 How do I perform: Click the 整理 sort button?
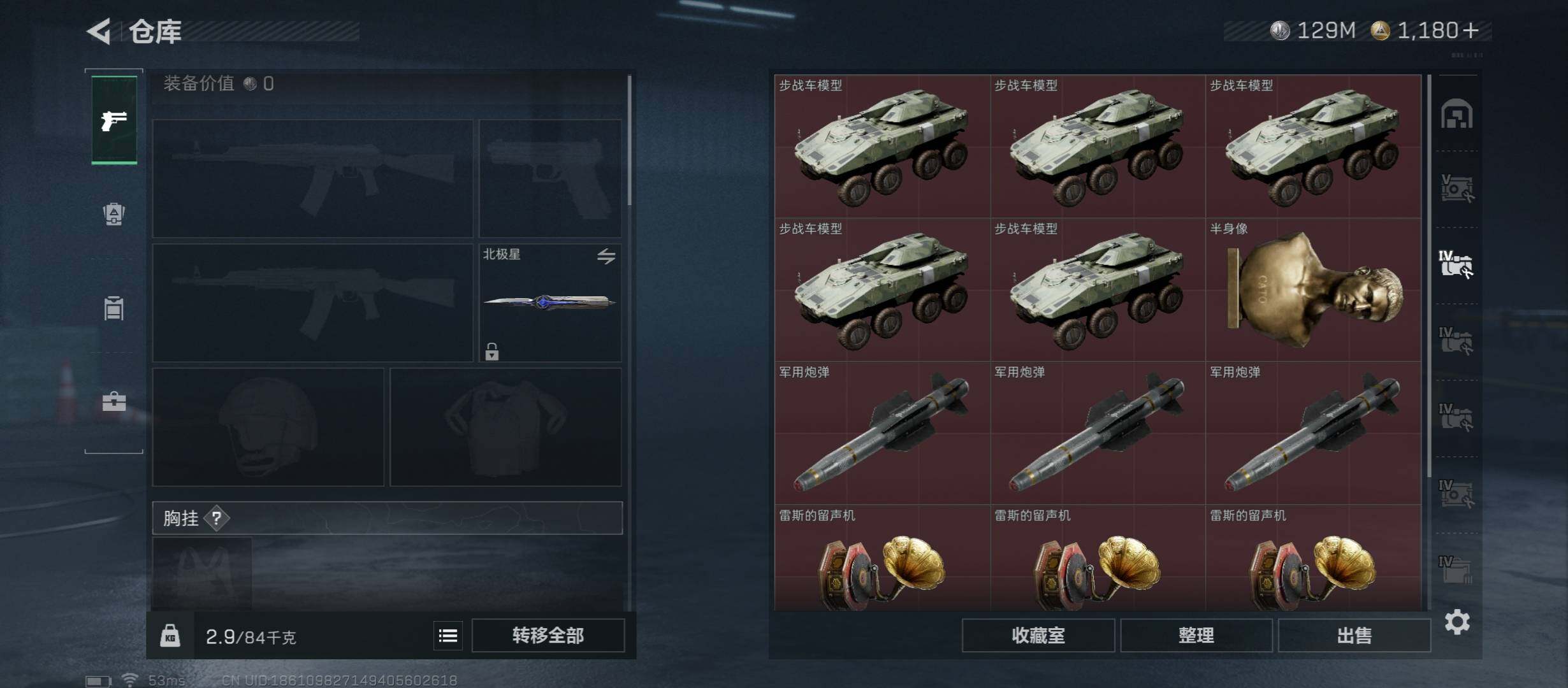point(1196,635)
